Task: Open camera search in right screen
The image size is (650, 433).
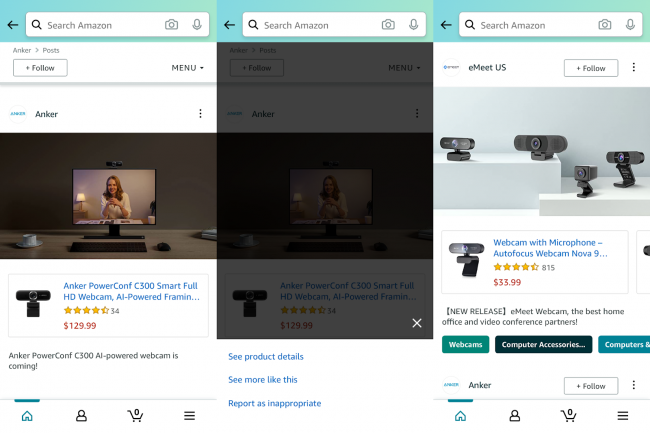Action: click(605, 25)
